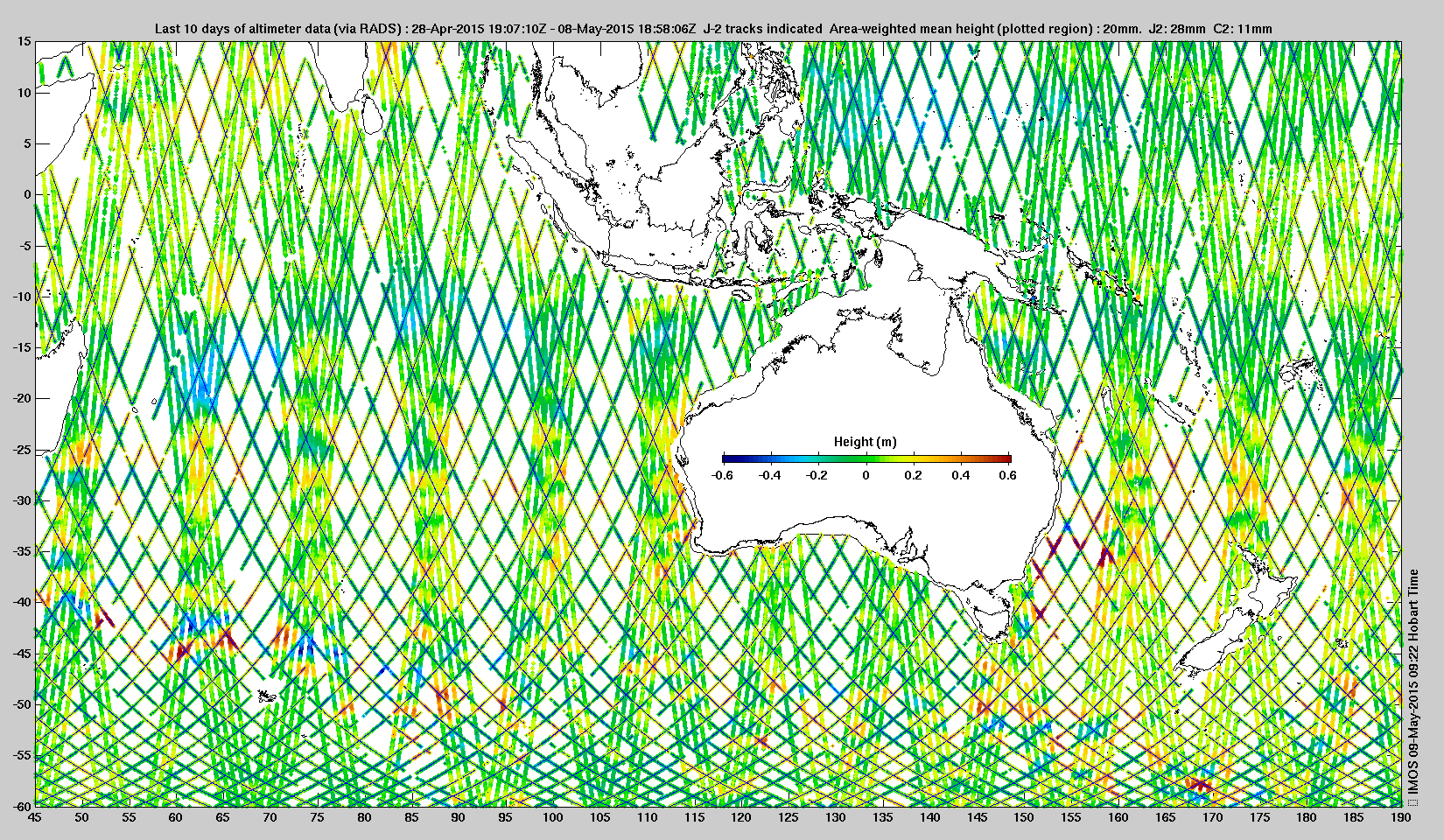Click the 'IMOS 09-May-2015 09:22 Hobart Time' vertical stamp
The image size is (1444, 840).
(x=1413, y=681)
